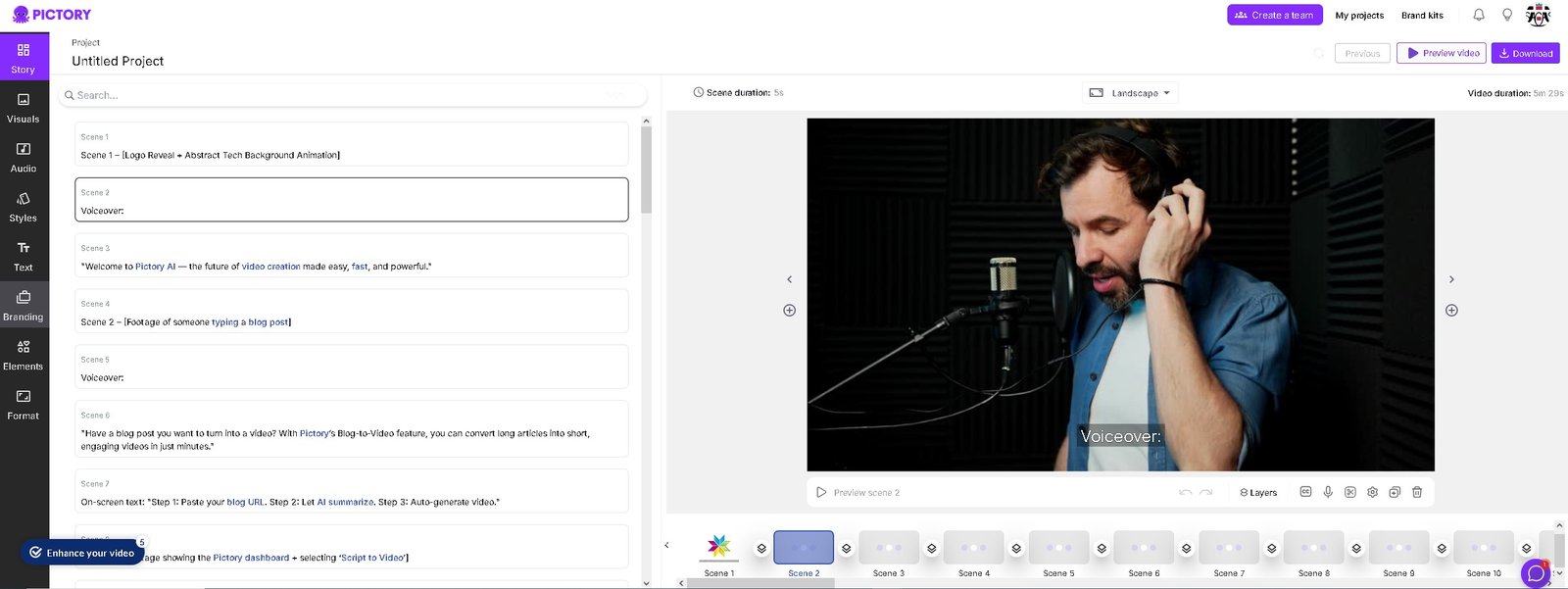Image resolution: width=1568 pixels, height=589 pixels.
Task: Select the Scene 8 thumbnail in timeline
Action: [x=1314, y=547]
